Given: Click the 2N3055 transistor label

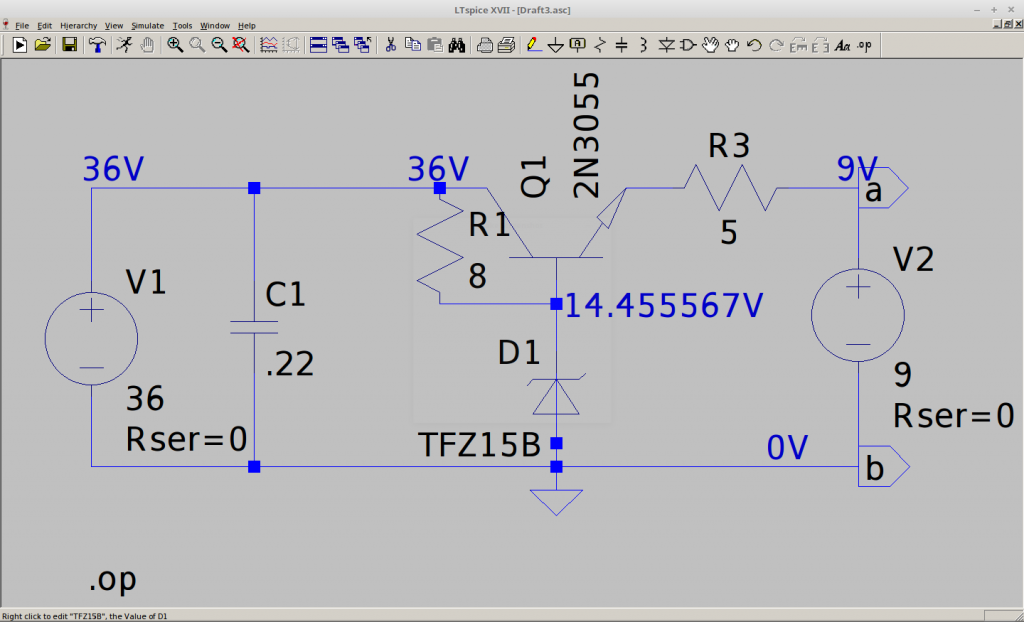Looking at the screenshot, I should point(588,136).
